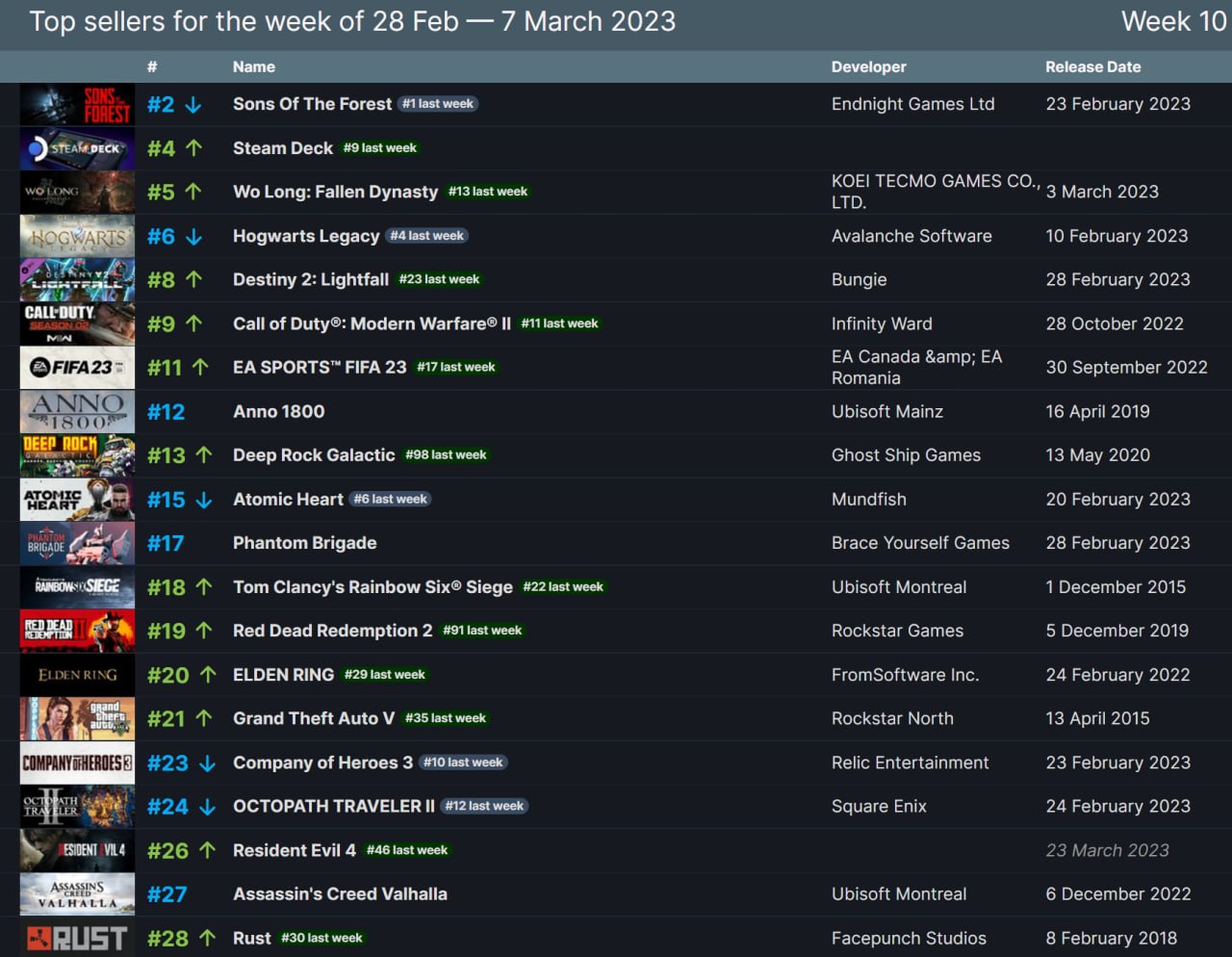Click the up arrow beside rank #26
The width and height of the screenshot is (1232, 957).
[x=207, y=850]
